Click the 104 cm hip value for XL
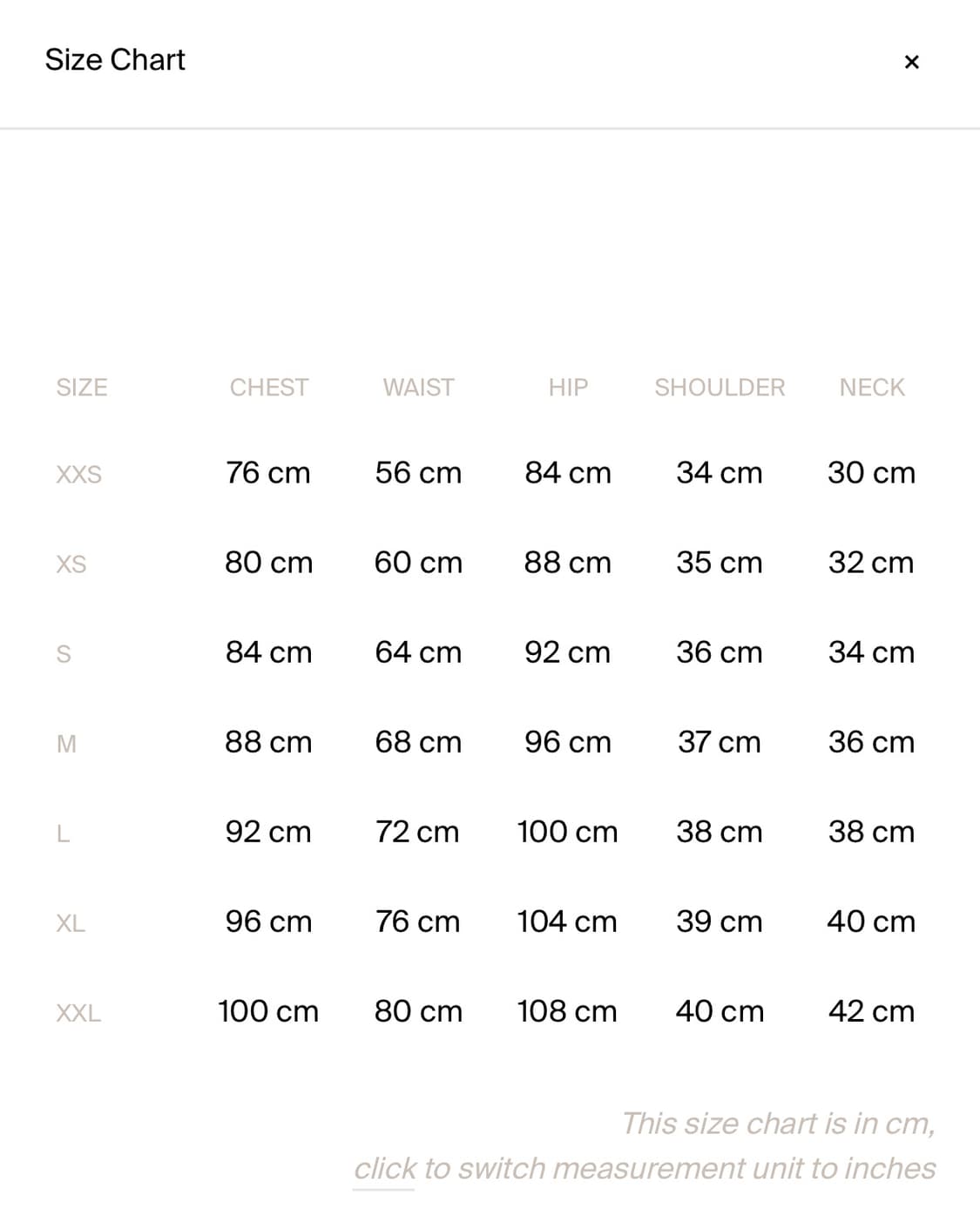This screenshot has height=1222, width=980. [567, 922]
